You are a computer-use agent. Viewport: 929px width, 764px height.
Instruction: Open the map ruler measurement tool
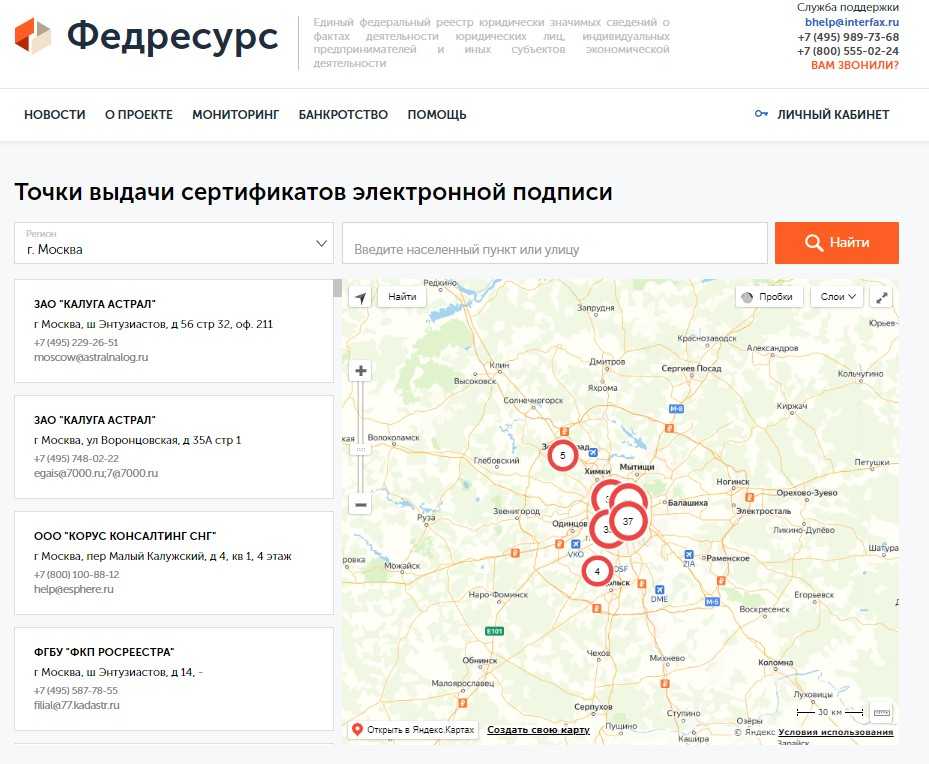pos(881,712)
